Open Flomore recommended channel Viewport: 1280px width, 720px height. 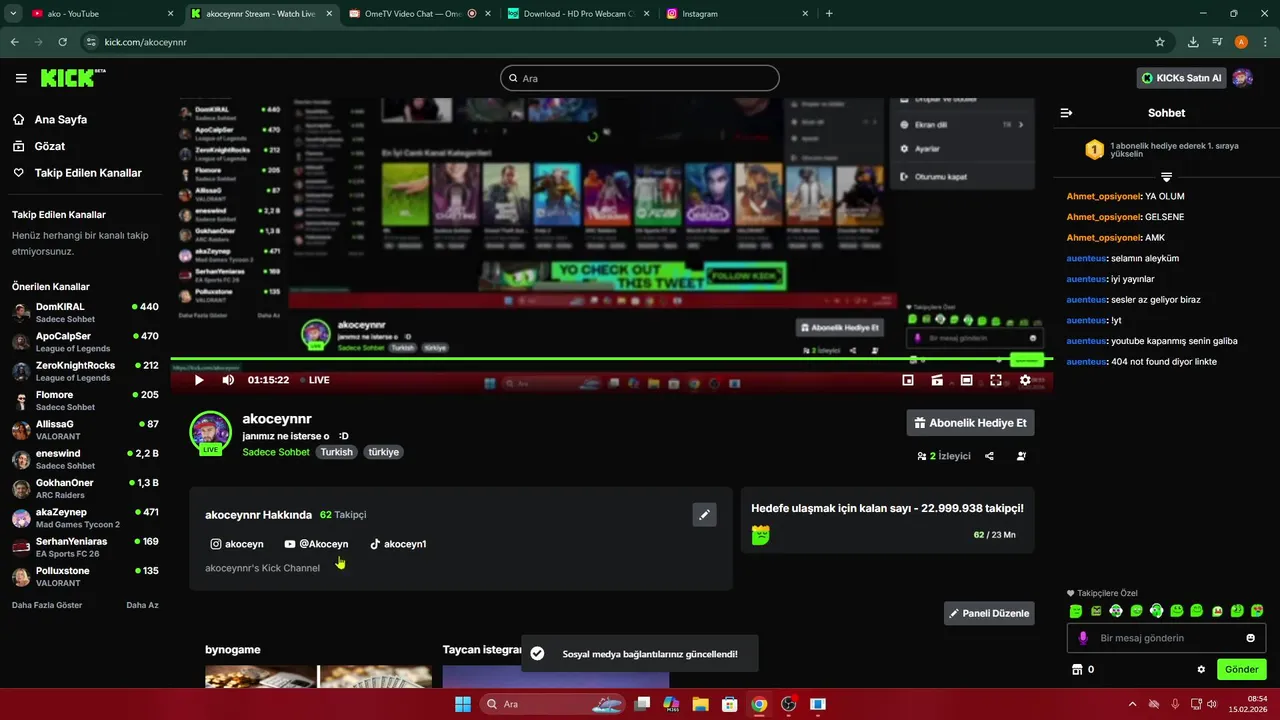pos(85,401)
